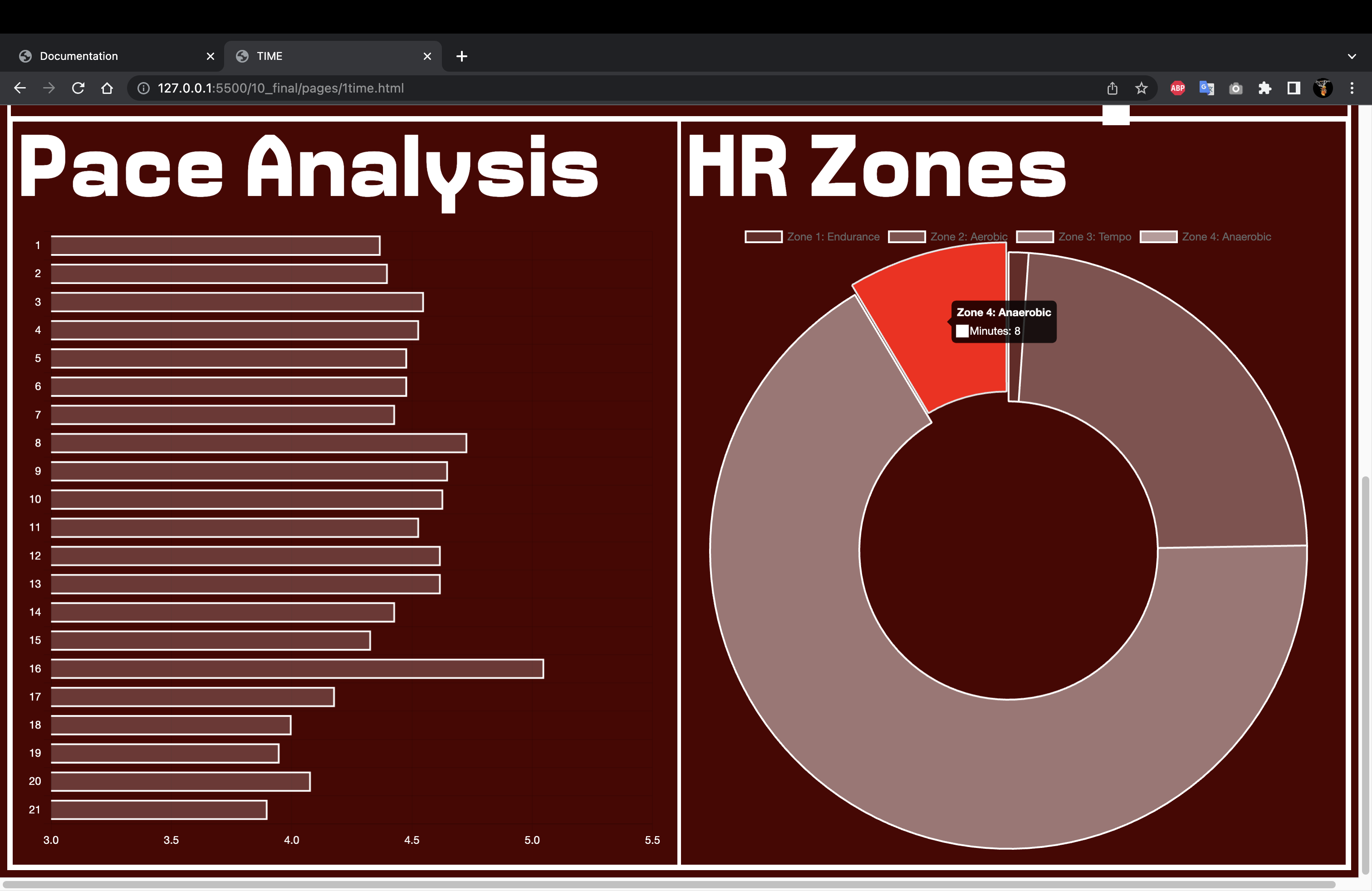Screen dimensions: 1372x891
Task: Click the browser back arrow
Action: click(20, 88)
